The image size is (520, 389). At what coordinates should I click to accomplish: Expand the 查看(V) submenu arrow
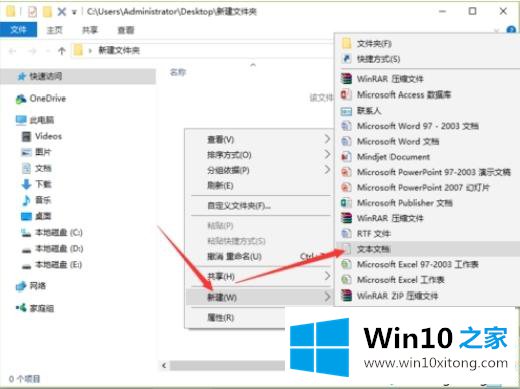(x=327, y=139)
